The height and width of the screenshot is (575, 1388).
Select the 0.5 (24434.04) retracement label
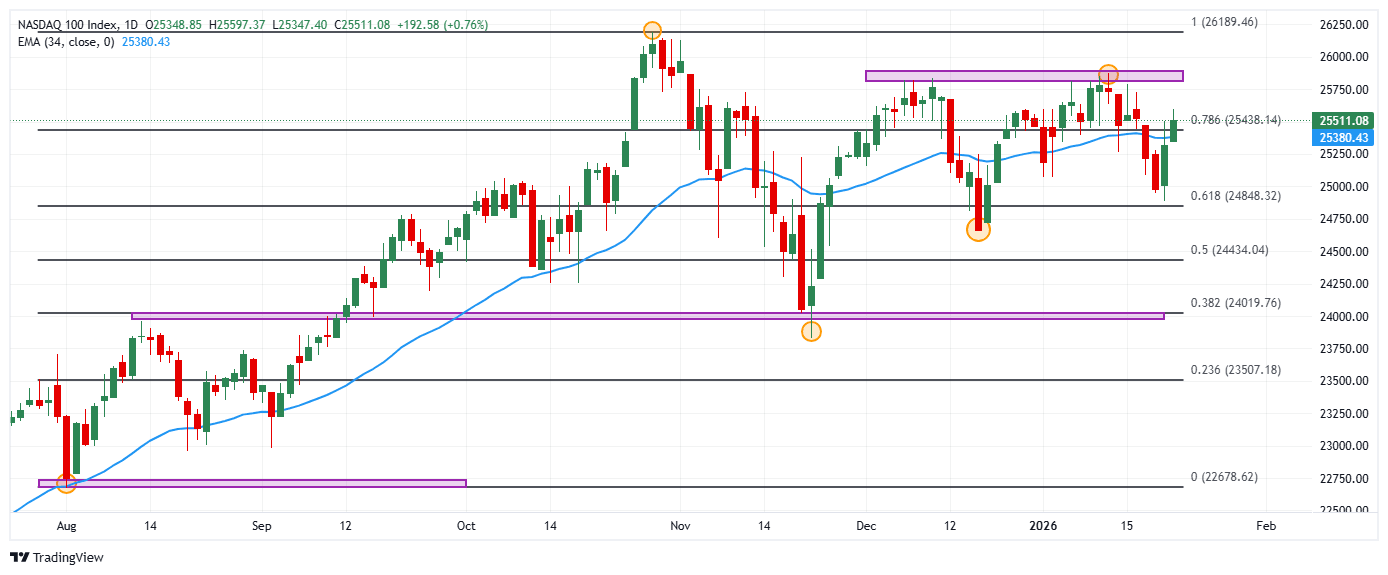tap(1229, 250)
